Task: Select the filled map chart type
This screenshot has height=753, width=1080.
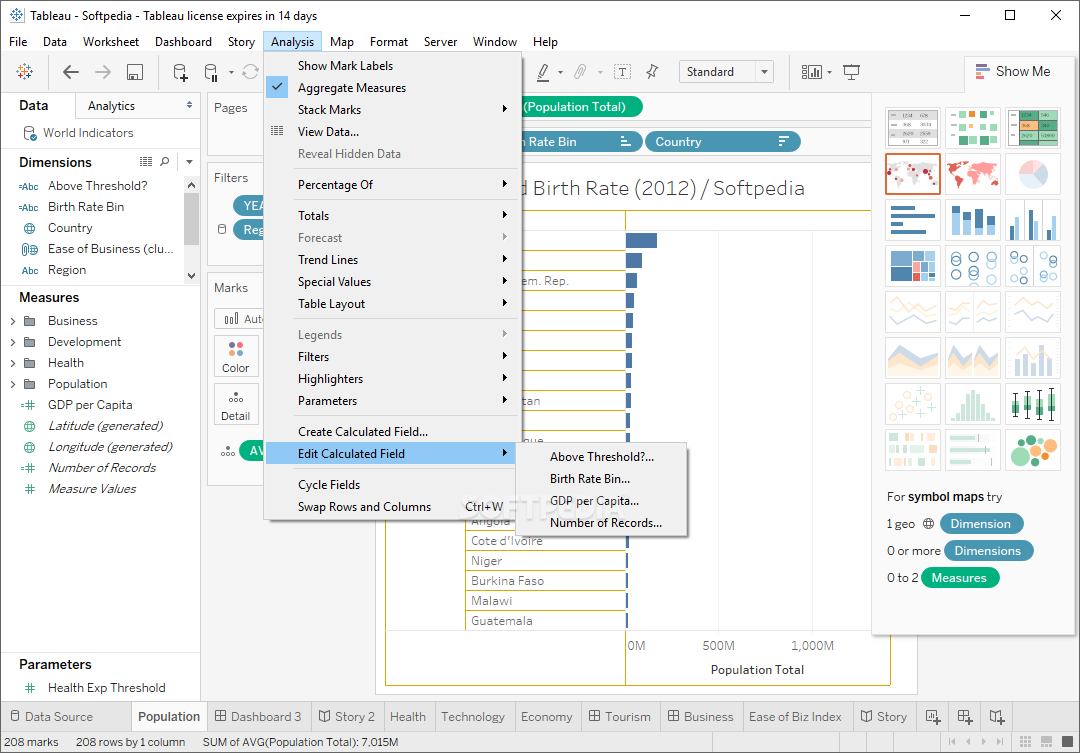Action: tap(973, 174)
